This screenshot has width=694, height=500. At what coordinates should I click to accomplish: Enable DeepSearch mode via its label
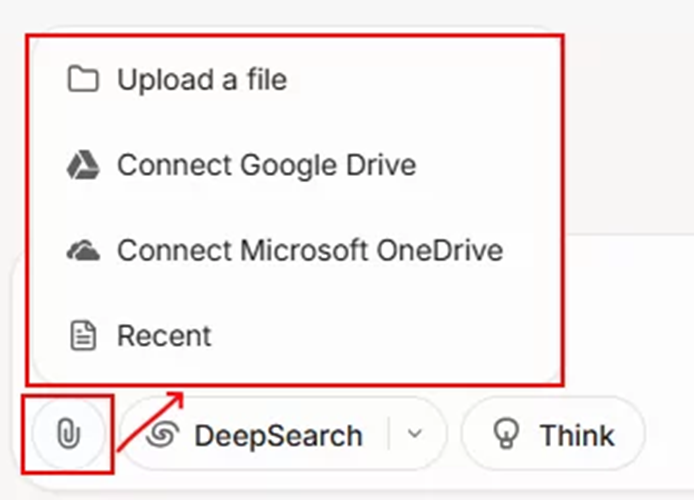(278, 435)
